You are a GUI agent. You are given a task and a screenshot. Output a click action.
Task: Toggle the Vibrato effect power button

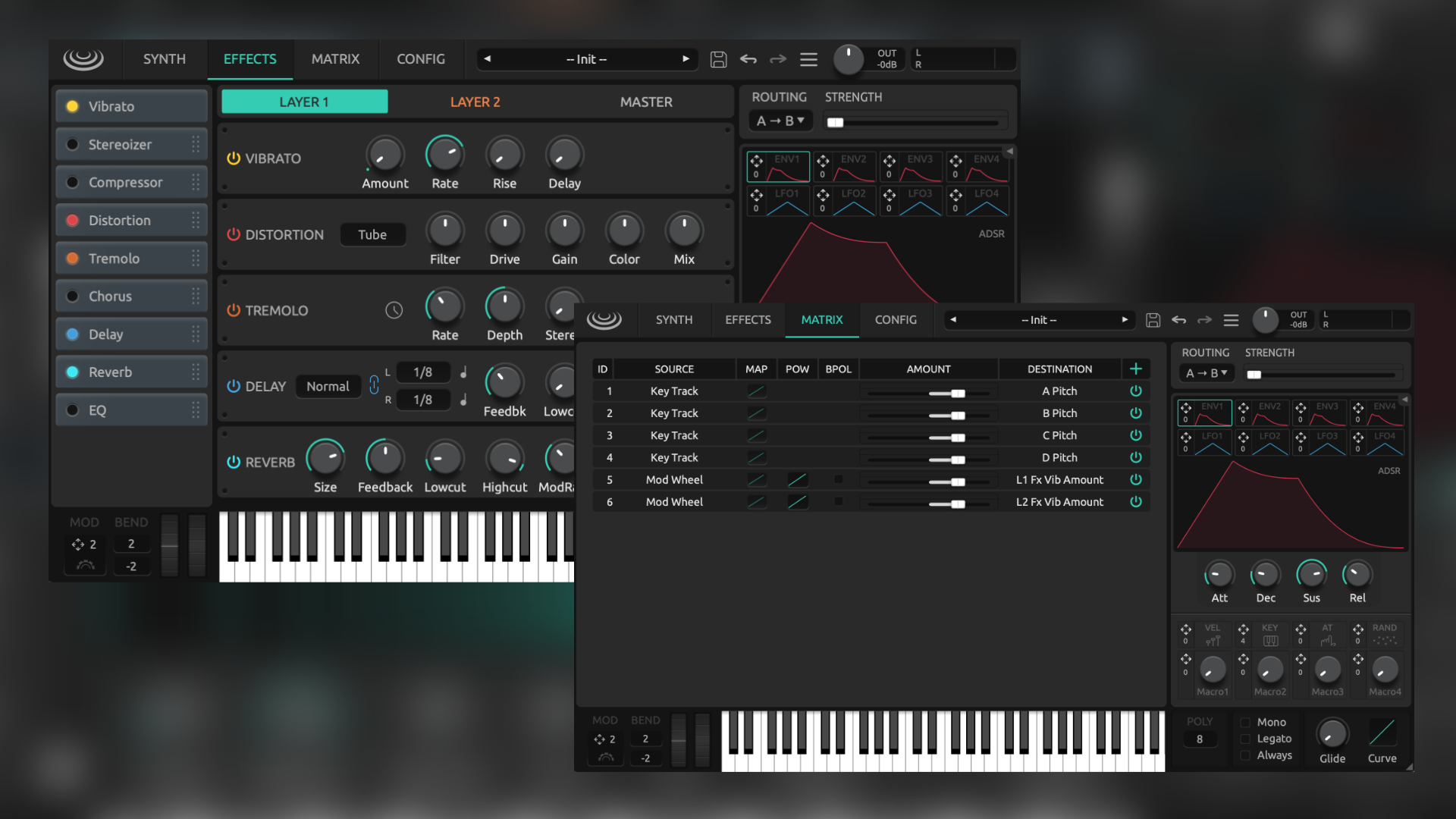[x=234, y=158]
